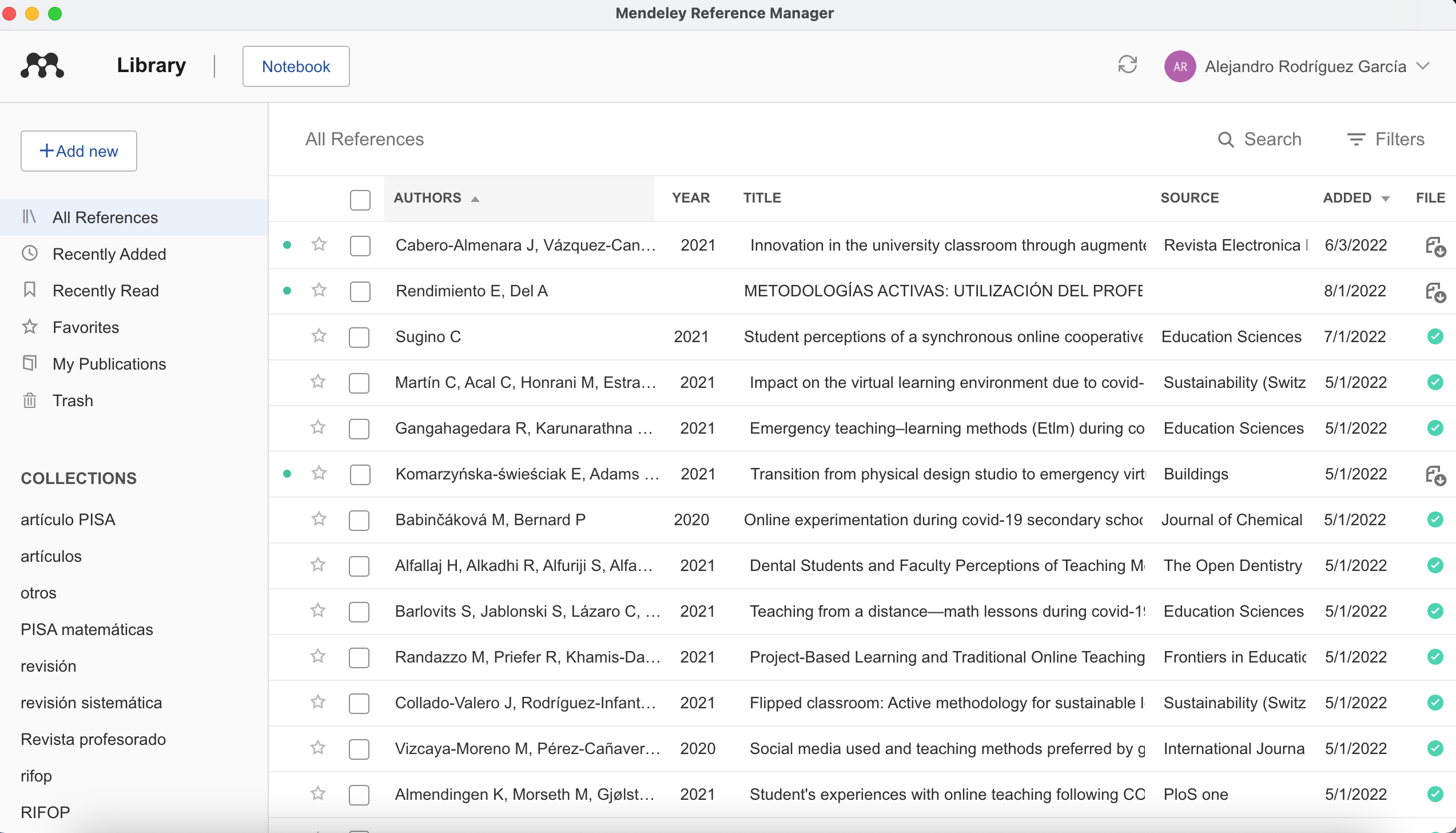Click file-available checkmark for Sugino C
Screen dimensions: 1456x833
(1435, 336)
